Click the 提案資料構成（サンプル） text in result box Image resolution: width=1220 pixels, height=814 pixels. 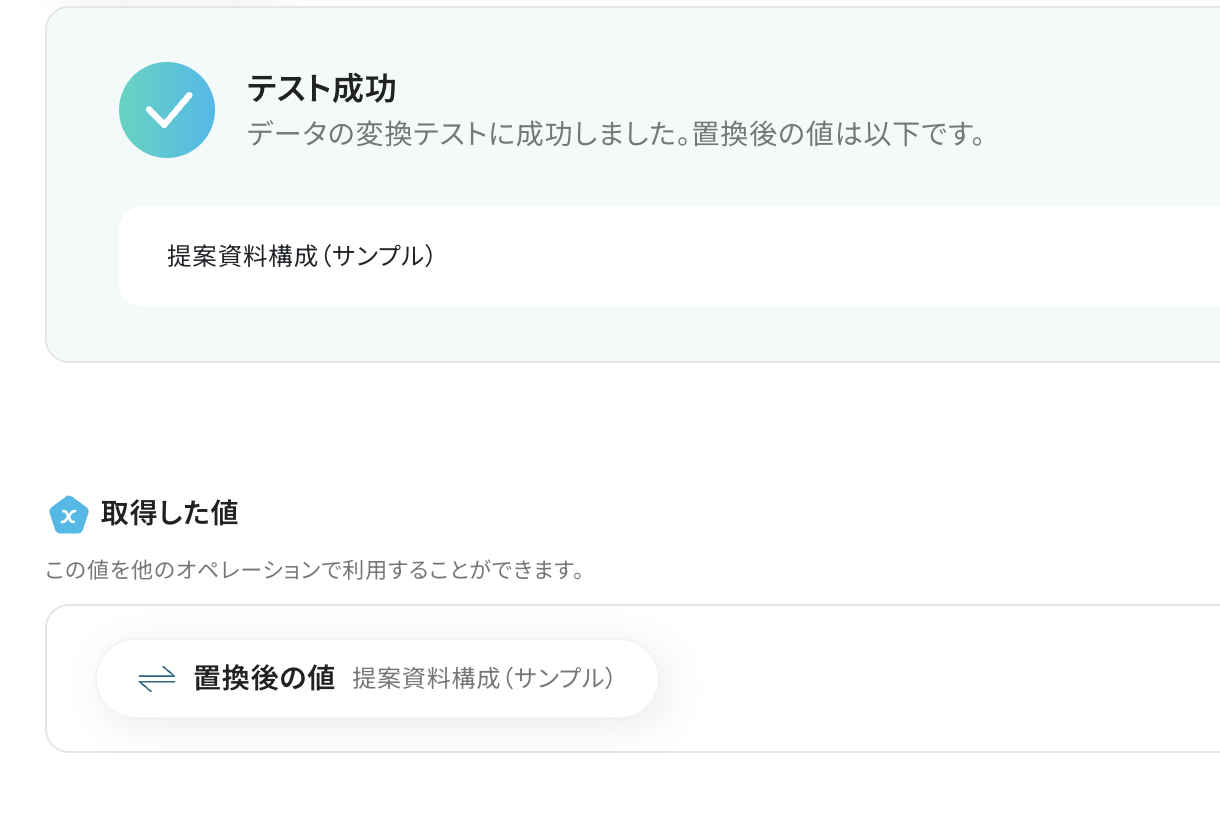300,256
